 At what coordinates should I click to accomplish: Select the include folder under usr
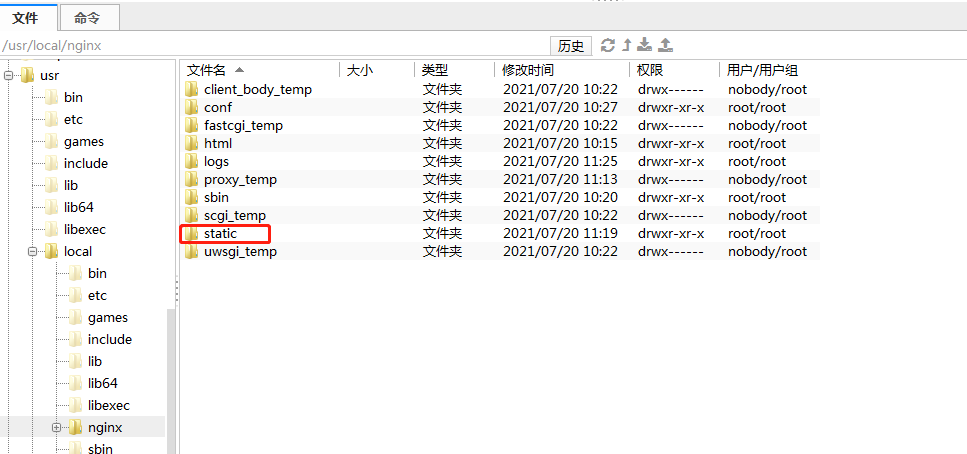click(86, 163)
